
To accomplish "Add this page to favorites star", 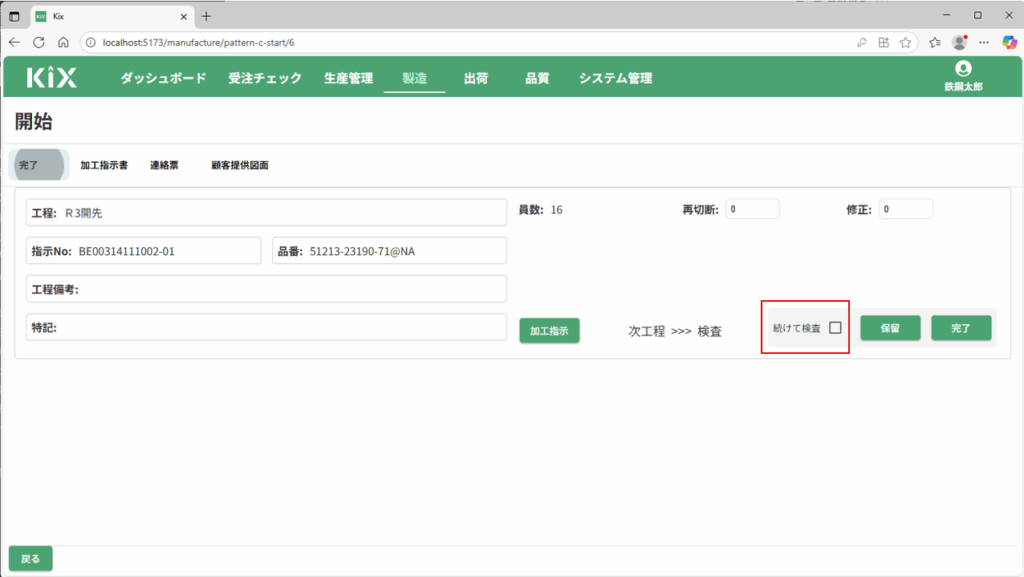I will coord(905,42).
